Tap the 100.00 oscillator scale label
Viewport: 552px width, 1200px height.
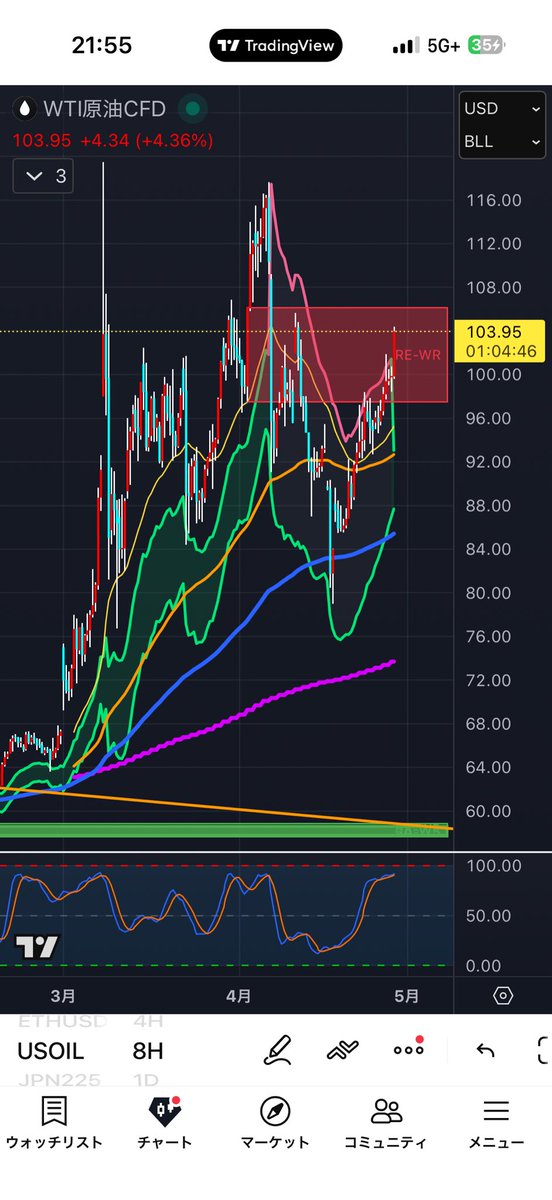pos(494,866)
